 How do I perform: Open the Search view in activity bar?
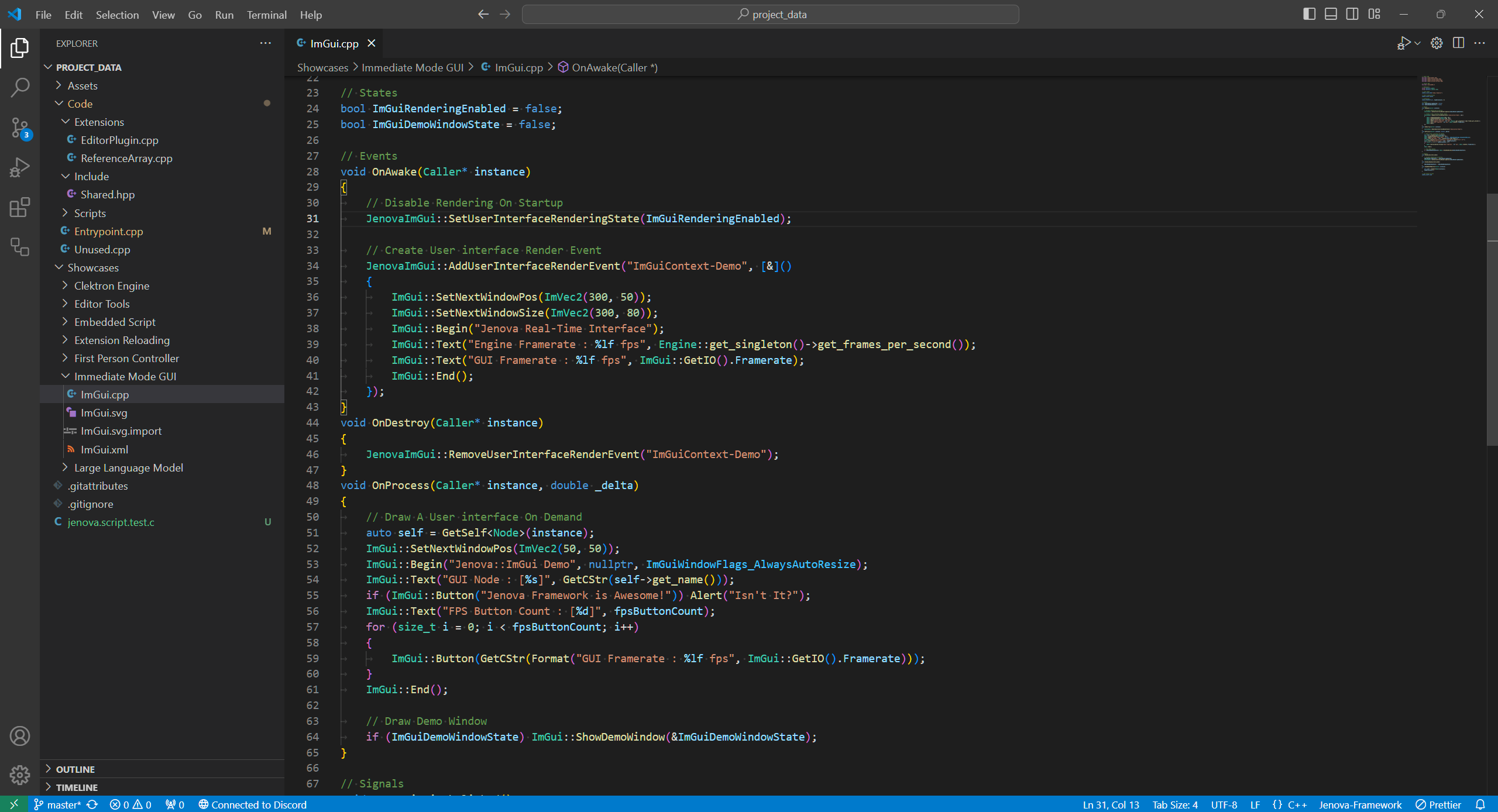coord(20,88)
